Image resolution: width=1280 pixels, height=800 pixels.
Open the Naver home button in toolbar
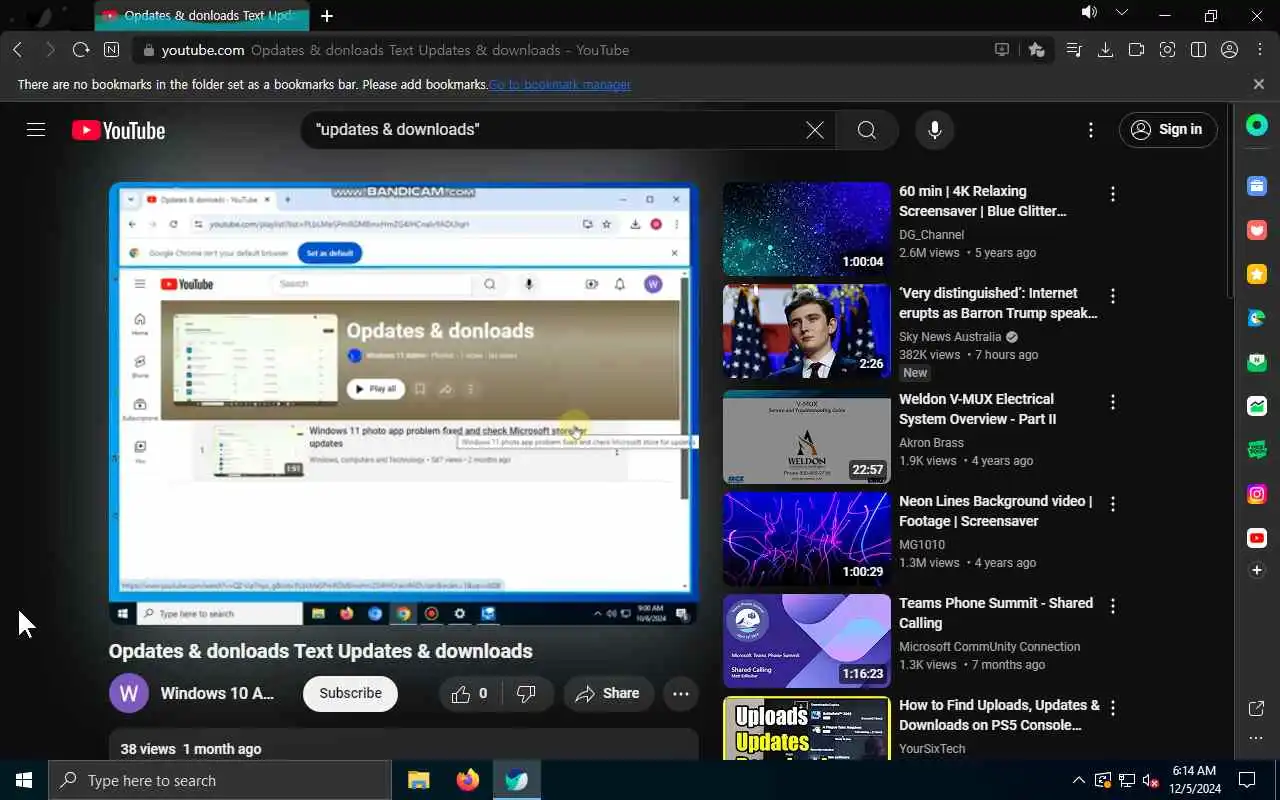[111, 50]
